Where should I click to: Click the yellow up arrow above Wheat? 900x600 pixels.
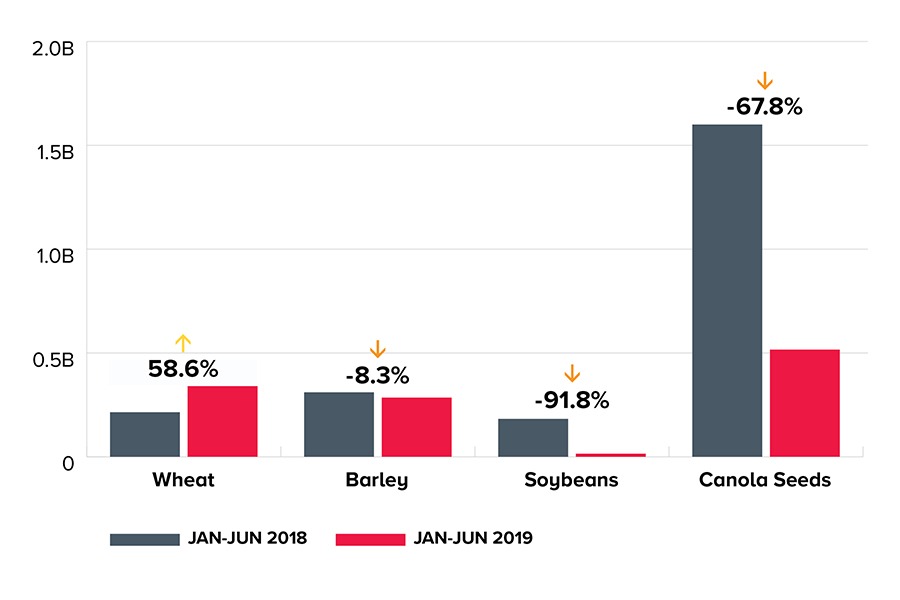tap(182, 343)
